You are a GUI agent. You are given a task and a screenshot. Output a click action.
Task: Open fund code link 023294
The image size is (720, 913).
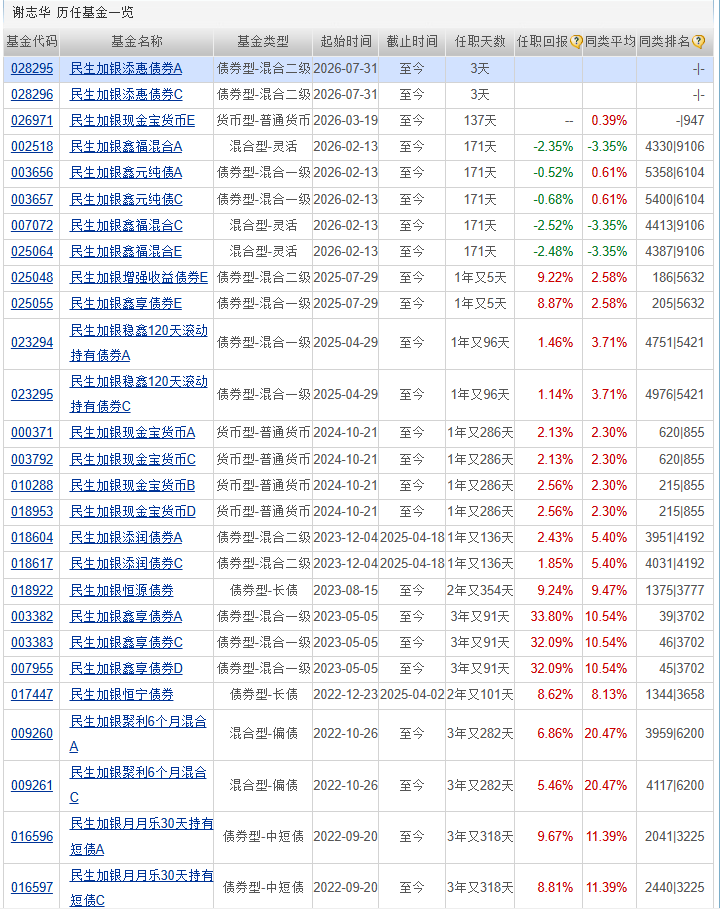[32, 342]
